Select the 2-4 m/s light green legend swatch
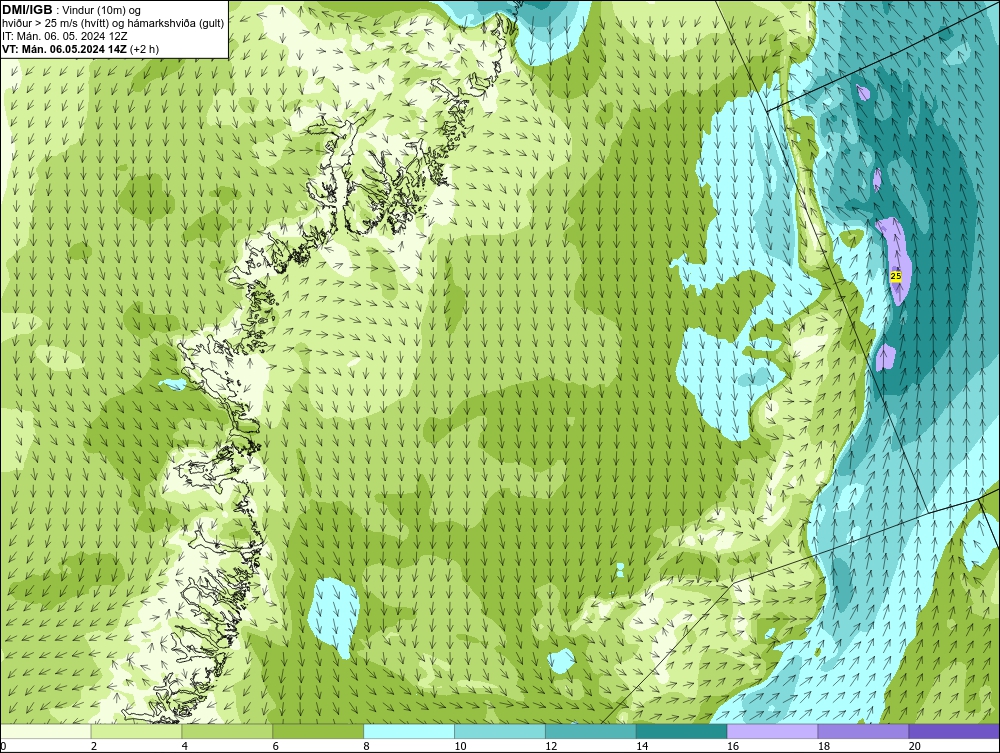 136,731
